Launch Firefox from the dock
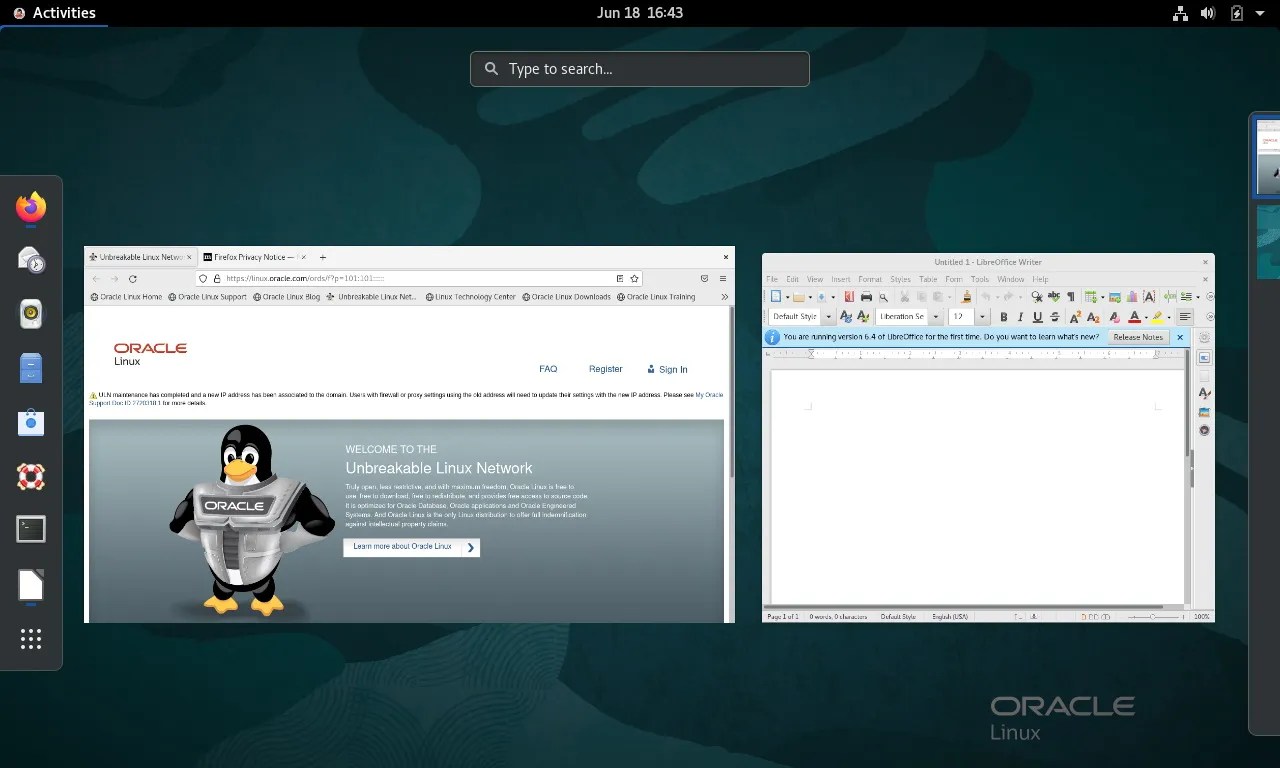Viewport: 1280px width, 768px height. tap(30, 209)
